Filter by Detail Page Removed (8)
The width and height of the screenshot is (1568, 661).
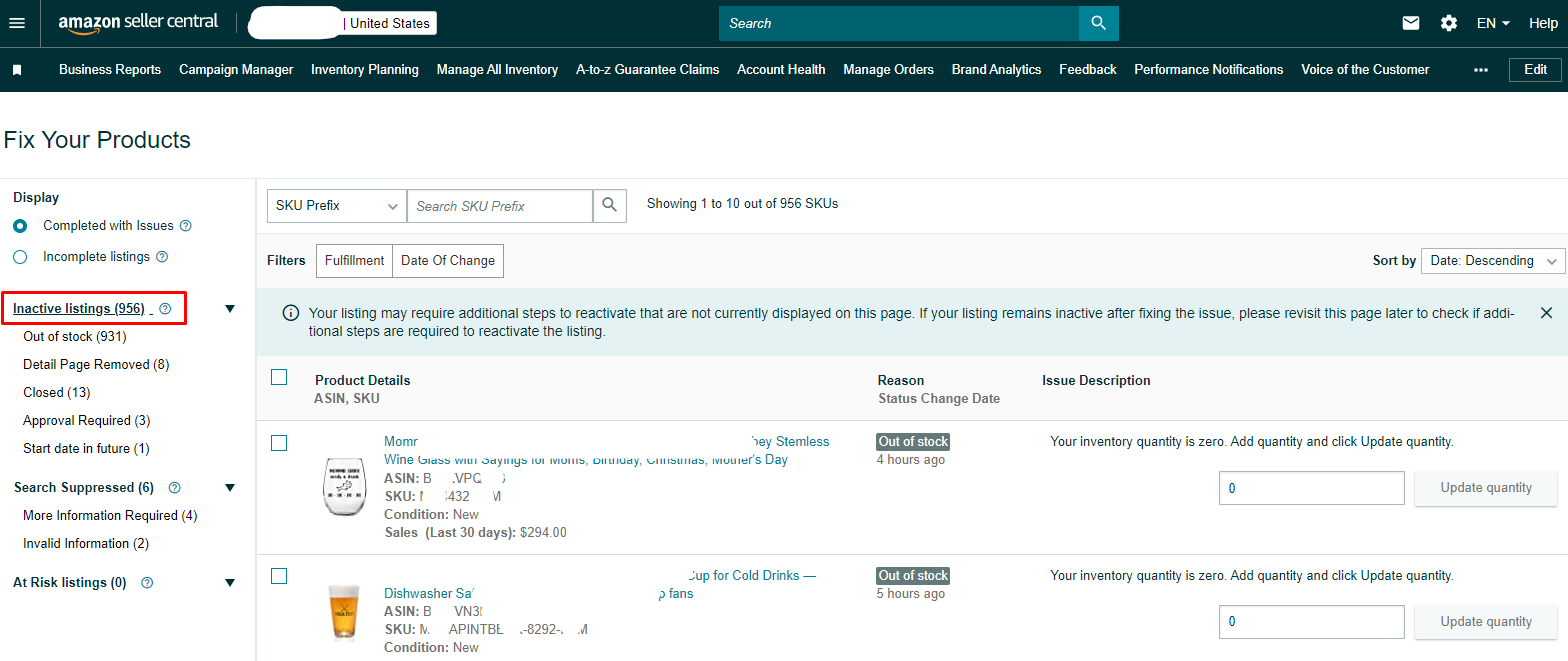coord(96,365)
